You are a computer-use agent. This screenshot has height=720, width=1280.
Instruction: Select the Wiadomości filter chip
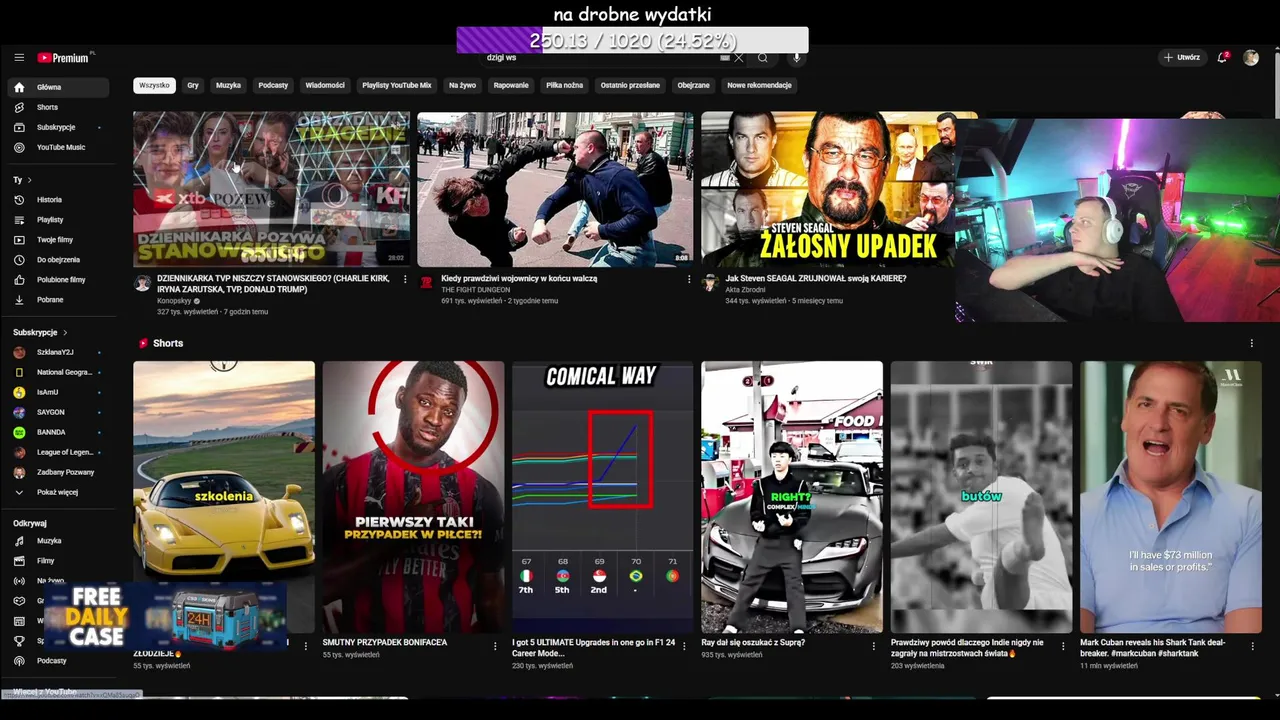point(325,85)
